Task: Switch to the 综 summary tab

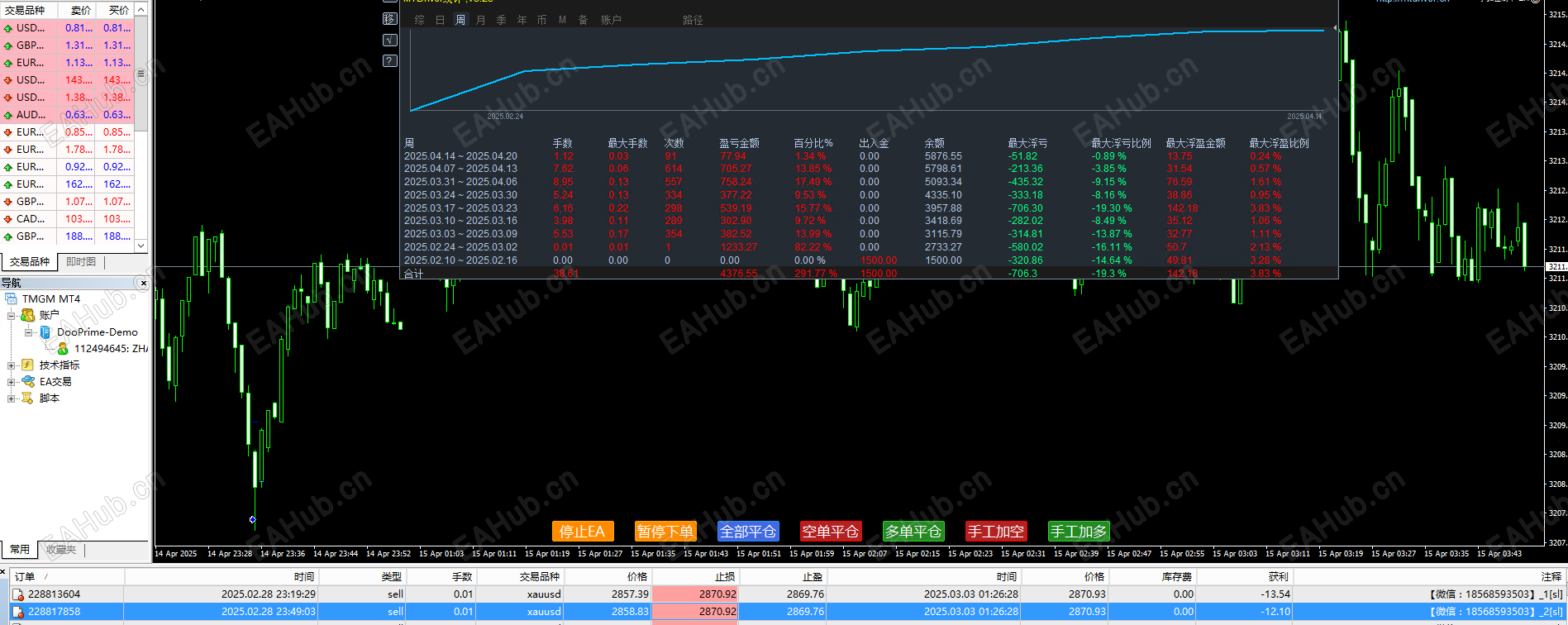Action: [x=420, y=20]
